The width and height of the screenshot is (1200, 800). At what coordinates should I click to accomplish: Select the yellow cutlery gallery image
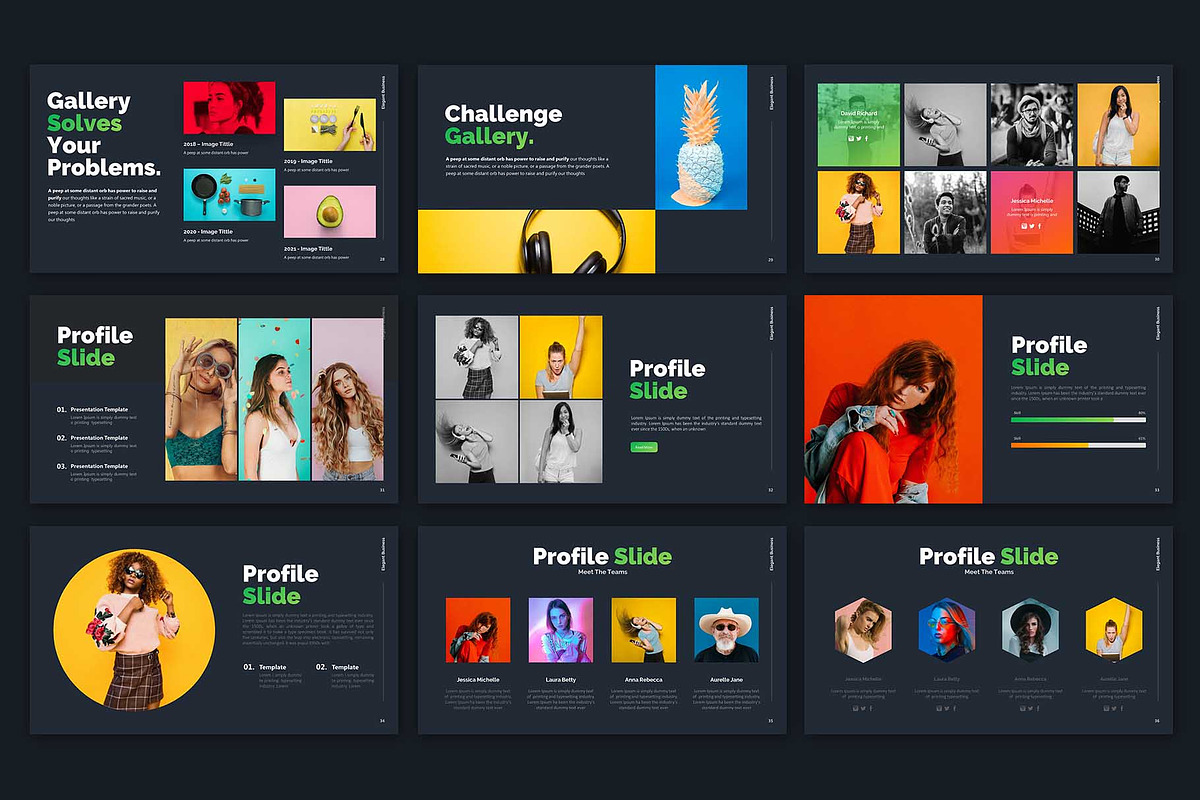click(330, 124)
